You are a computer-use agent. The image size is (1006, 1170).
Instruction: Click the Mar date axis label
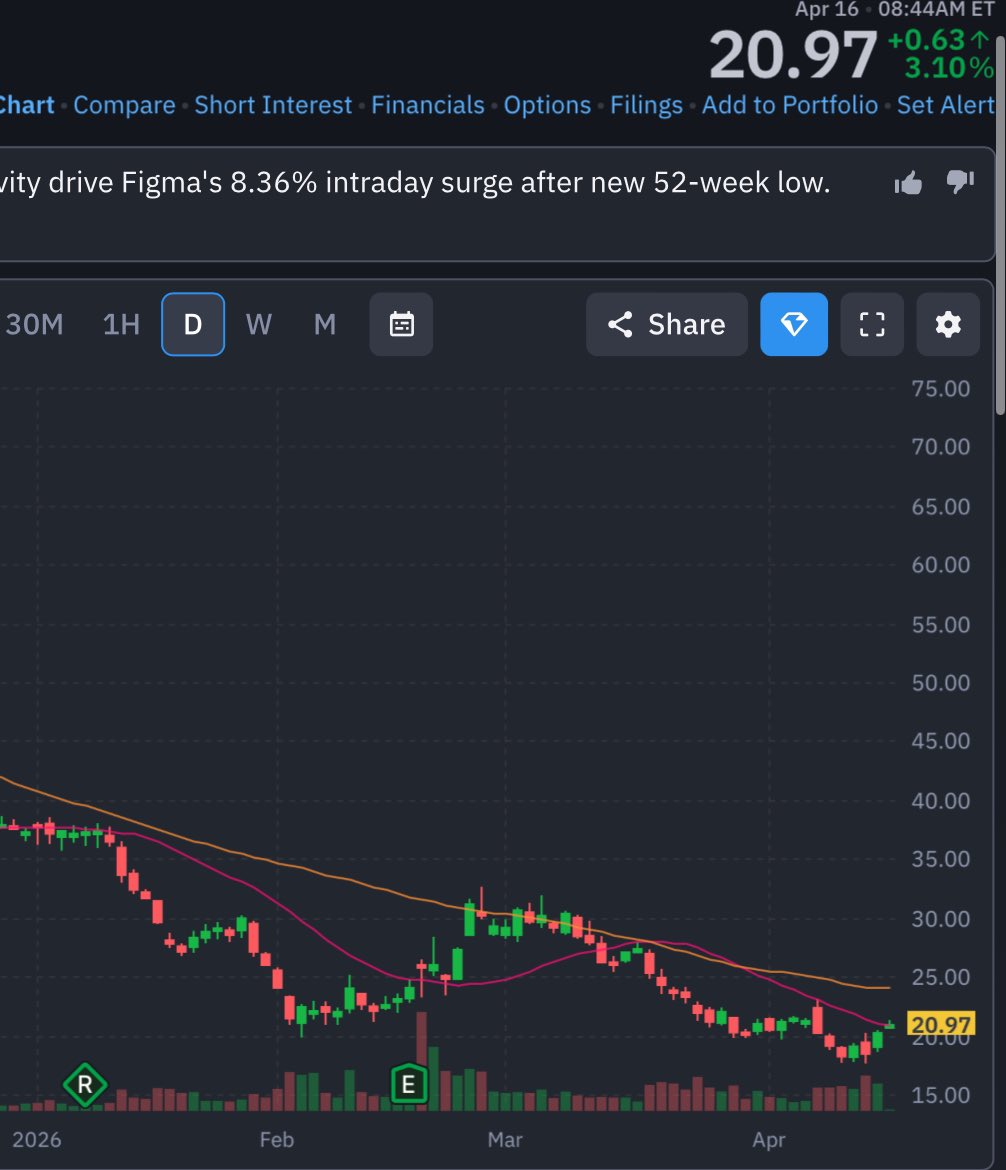[504, 1139]
